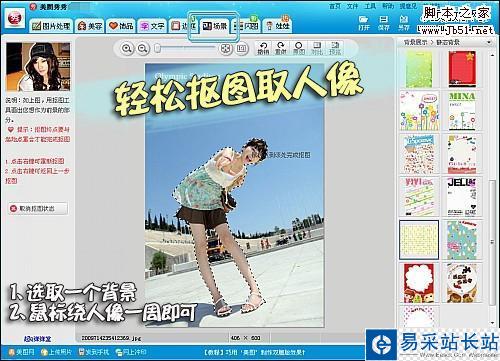Viewport: 500px width, 361px height.
Task: Select the green sparkle background thumbnail
Action: 419,69
